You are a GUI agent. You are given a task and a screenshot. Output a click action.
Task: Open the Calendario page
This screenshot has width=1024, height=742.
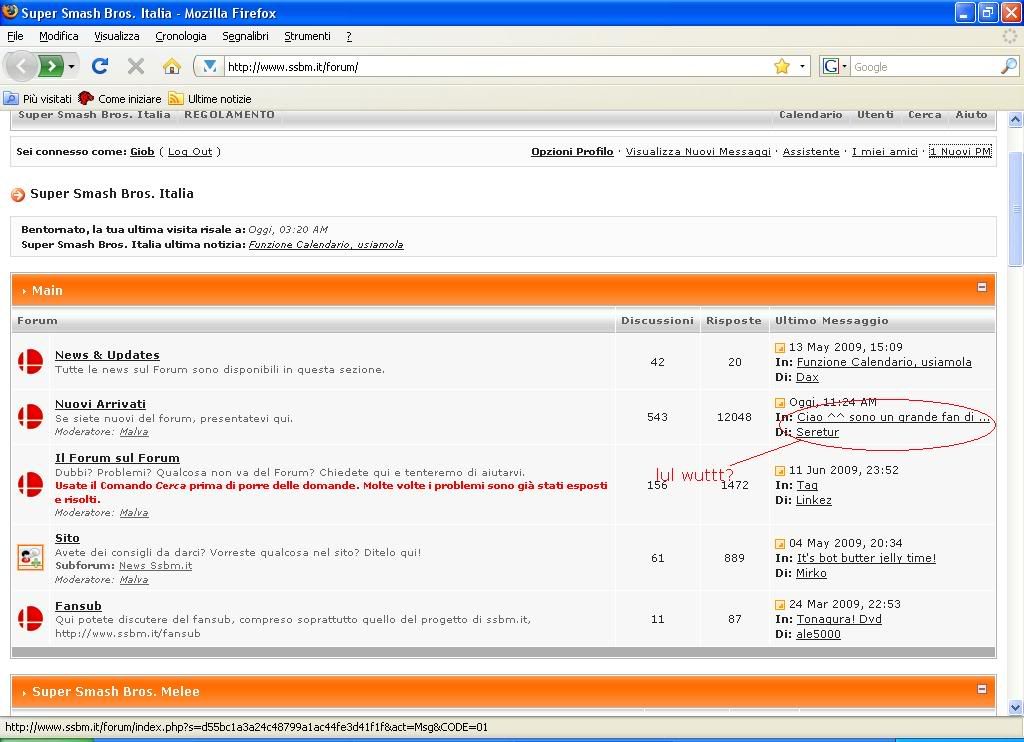pos(810,114)
